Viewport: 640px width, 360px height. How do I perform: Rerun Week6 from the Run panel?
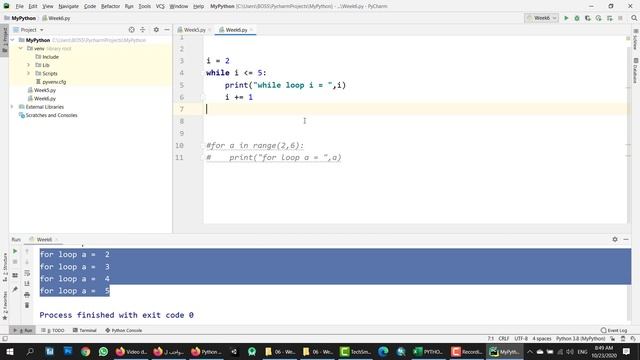pyautogui.click(x=15, y=251)
